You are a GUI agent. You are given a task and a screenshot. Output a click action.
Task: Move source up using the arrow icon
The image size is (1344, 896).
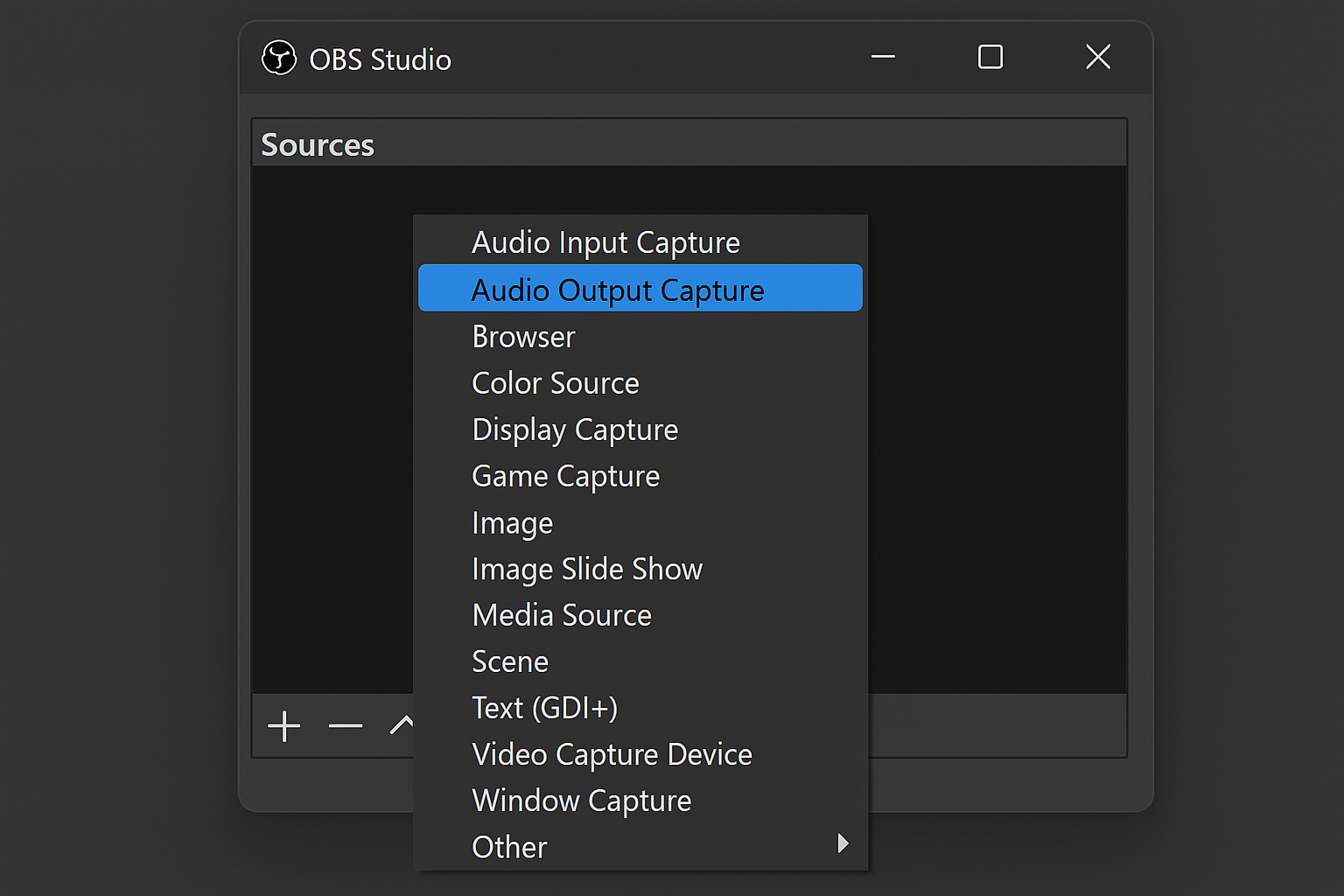(402, 724)
